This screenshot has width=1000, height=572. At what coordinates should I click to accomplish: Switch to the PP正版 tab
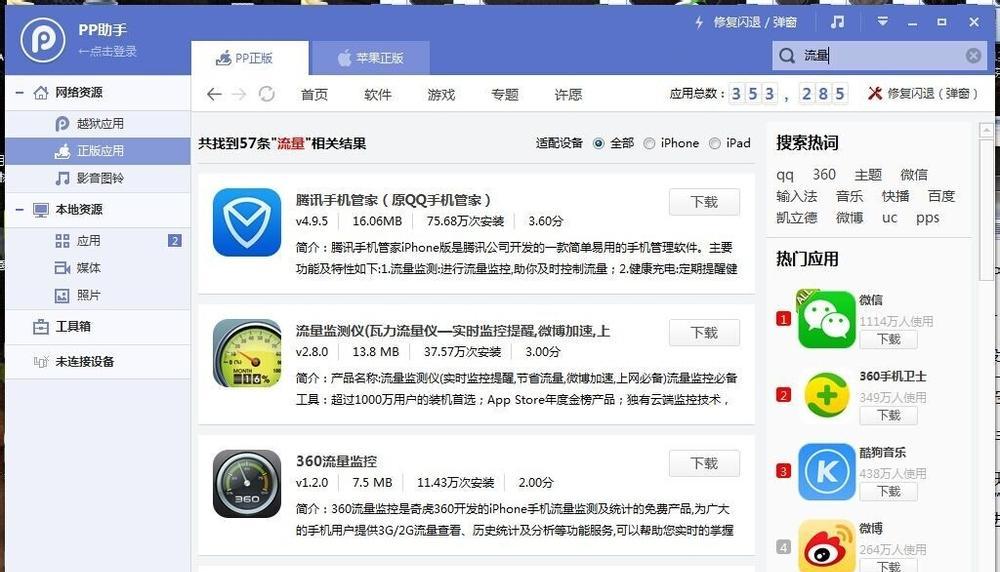click(250, 58)
